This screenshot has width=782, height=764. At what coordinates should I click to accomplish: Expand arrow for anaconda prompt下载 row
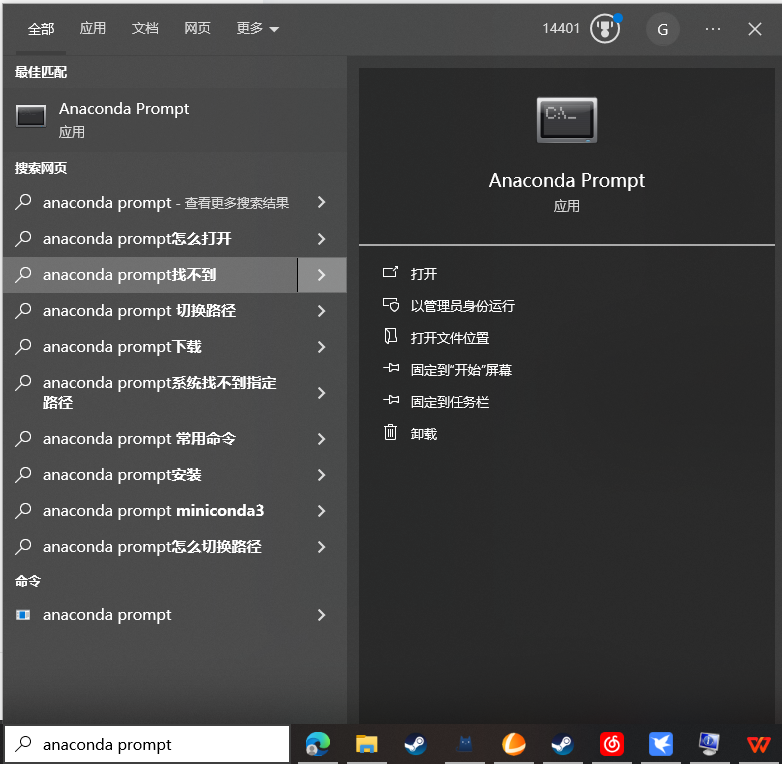[x=322, y=347]
